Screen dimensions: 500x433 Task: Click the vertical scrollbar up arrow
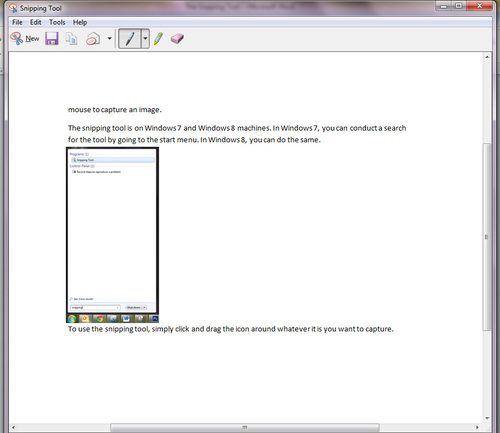pos(487,57)
